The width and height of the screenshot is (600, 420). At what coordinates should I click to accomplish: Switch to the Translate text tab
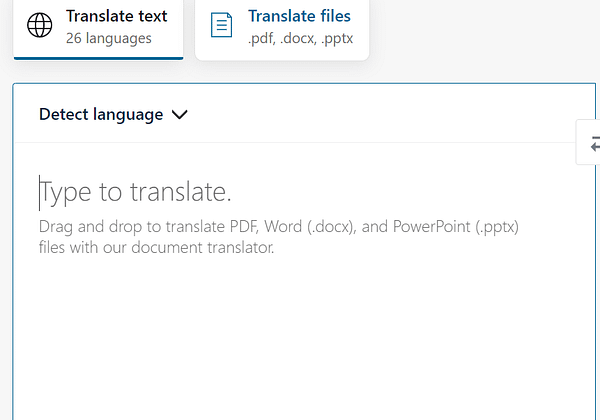pos(98,27)
